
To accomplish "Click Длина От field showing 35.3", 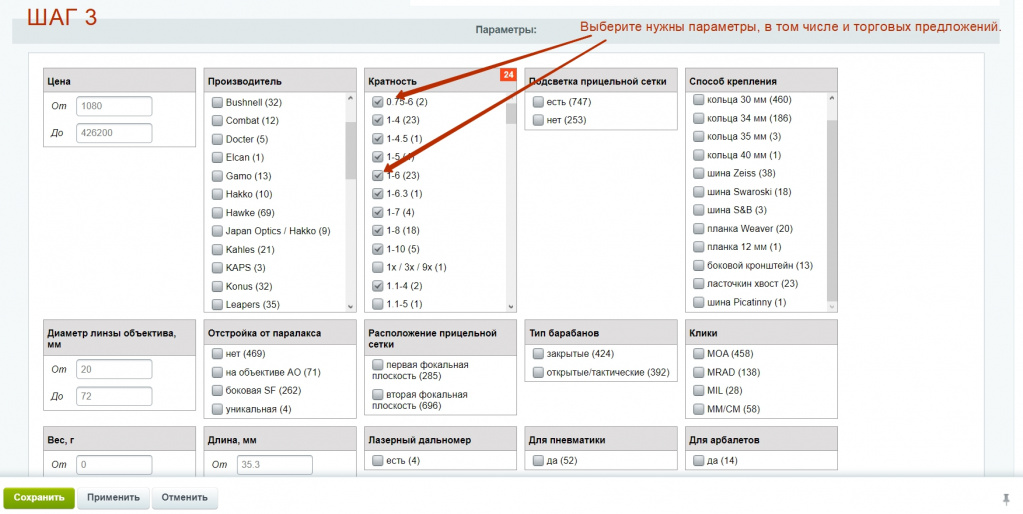I will pos(275,465).
